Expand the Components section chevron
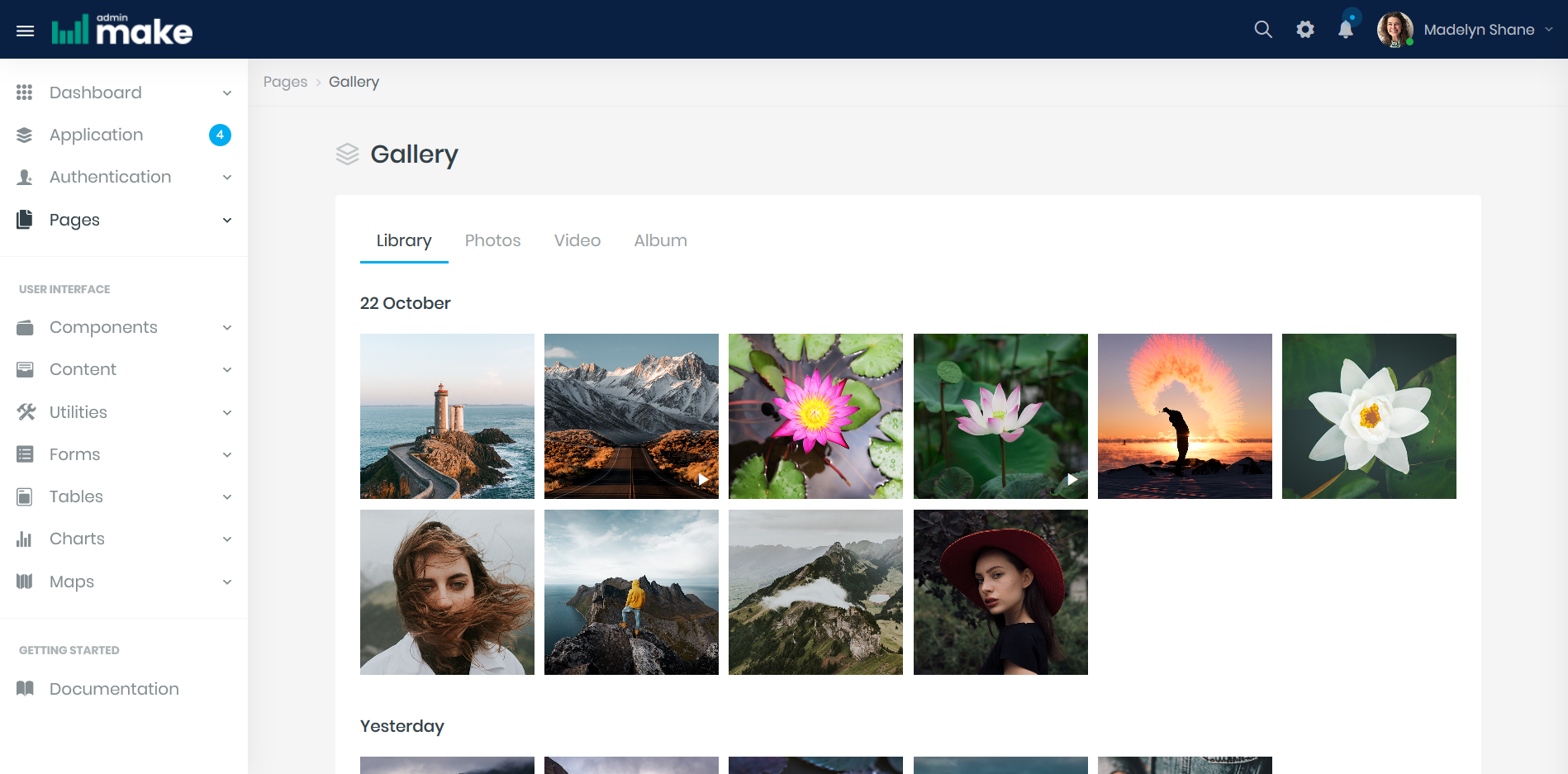 click(227, 328)
